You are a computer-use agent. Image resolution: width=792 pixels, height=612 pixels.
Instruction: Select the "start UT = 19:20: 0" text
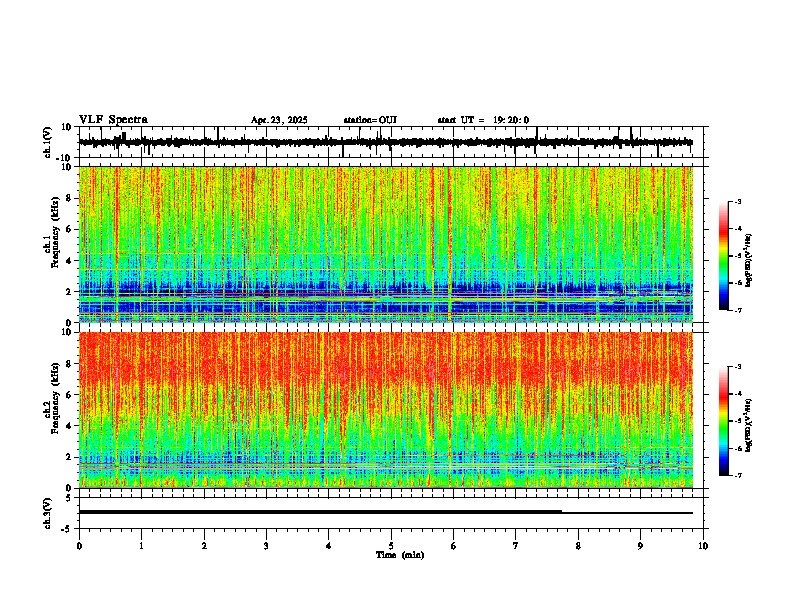[483, 120]
